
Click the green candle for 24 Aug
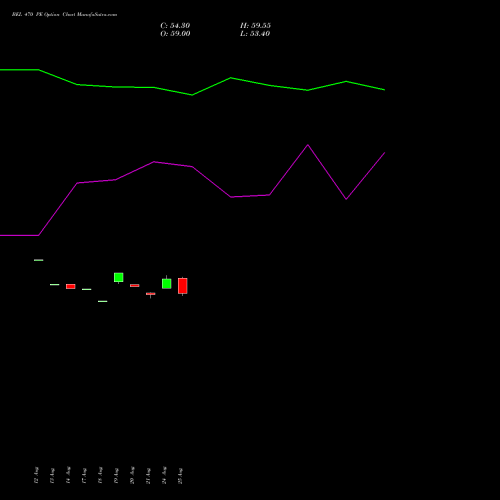(x=167, y=283)
